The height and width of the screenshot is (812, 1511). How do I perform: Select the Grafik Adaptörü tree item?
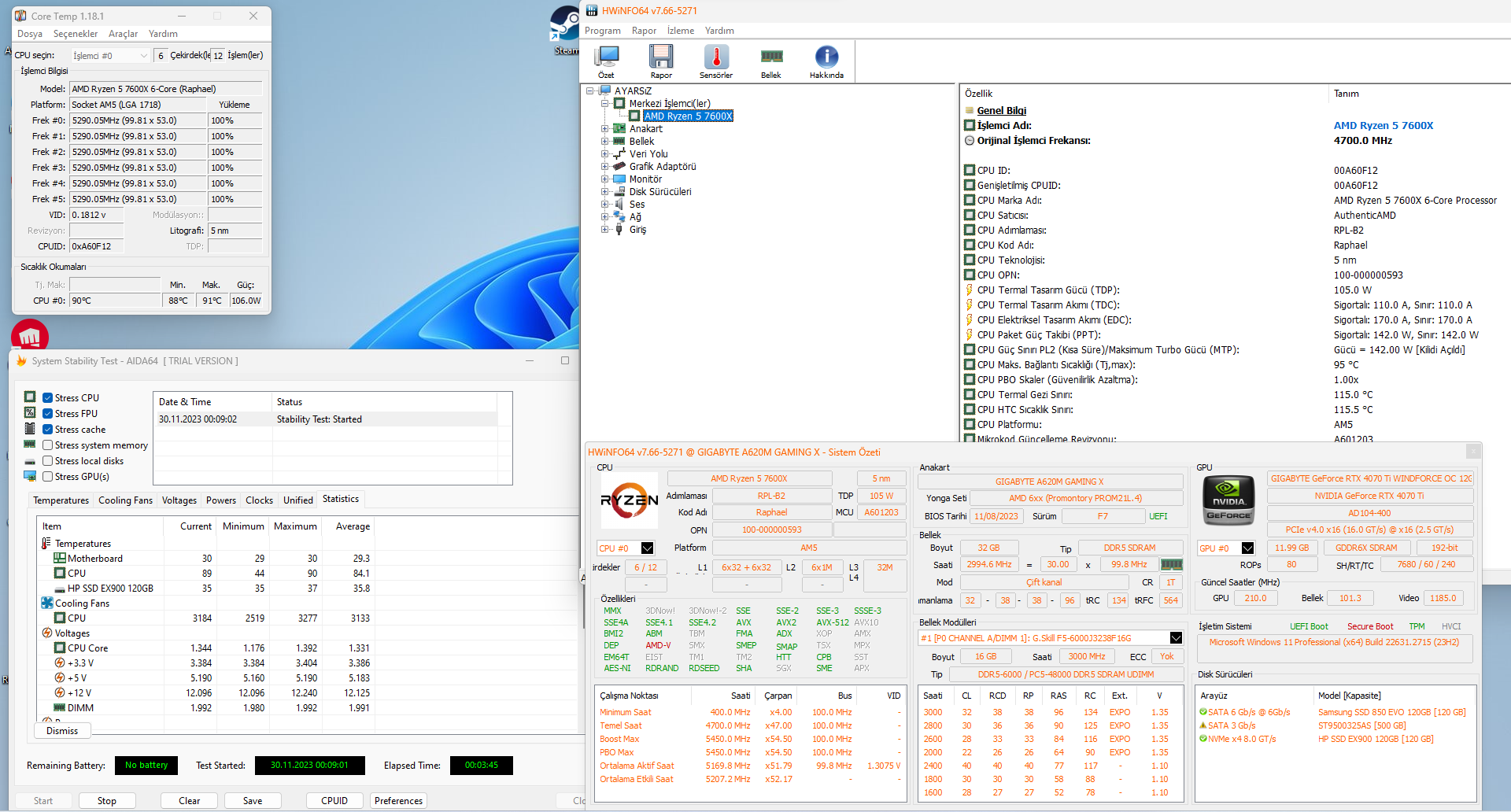663,167
